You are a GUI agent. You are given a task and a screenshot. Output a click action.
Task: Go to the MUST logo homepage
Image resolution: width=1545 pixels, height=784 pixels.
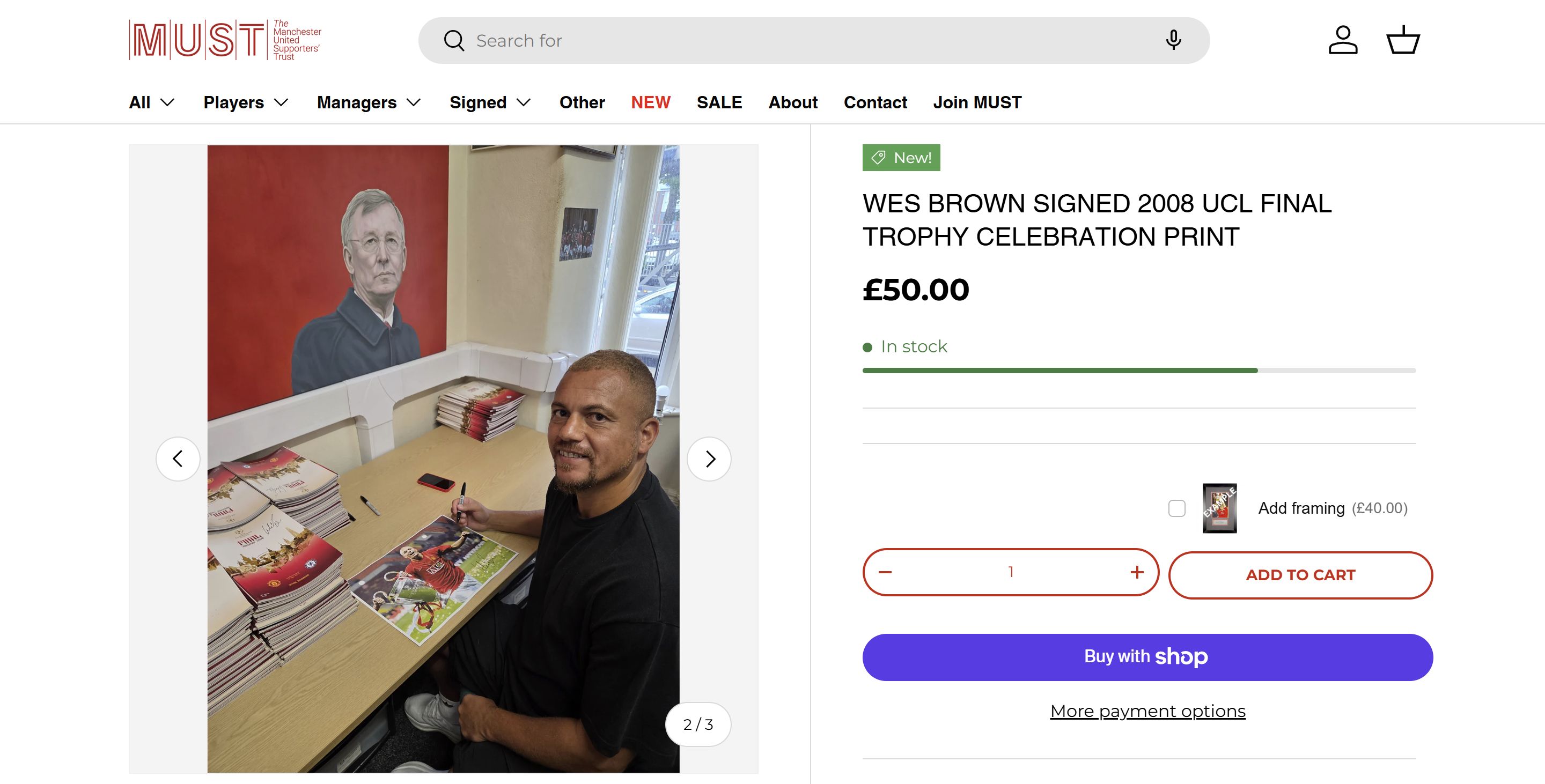coord(225,40)
